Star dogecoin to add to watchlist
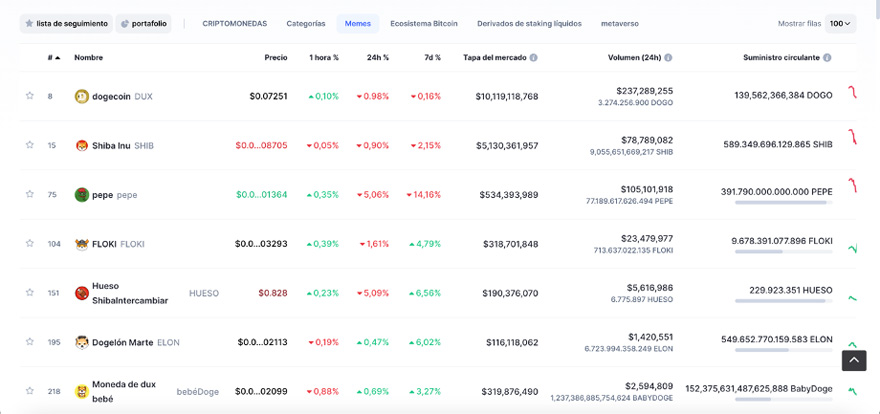Viewport: 880px width, 414px height. 30,96
